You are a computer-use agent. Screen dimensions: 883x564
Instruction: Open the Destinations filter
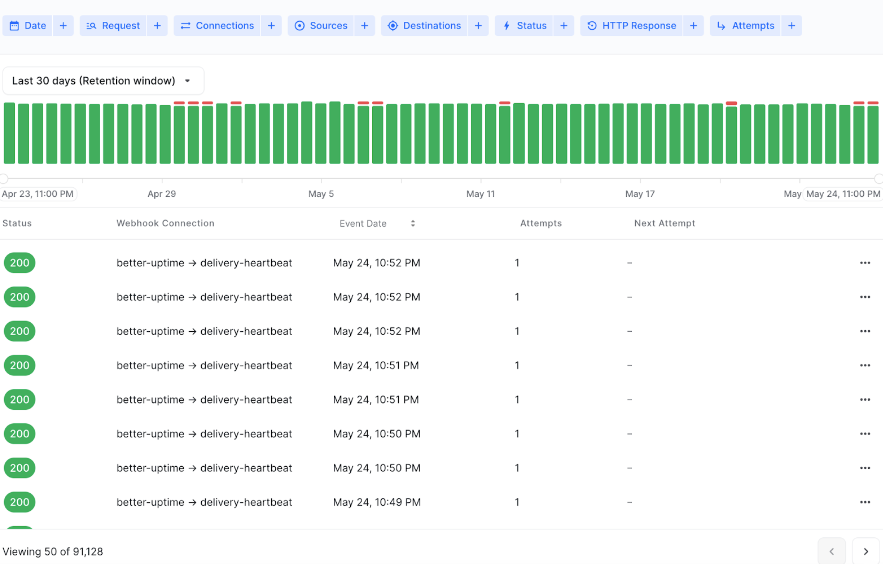coord(424,25)
